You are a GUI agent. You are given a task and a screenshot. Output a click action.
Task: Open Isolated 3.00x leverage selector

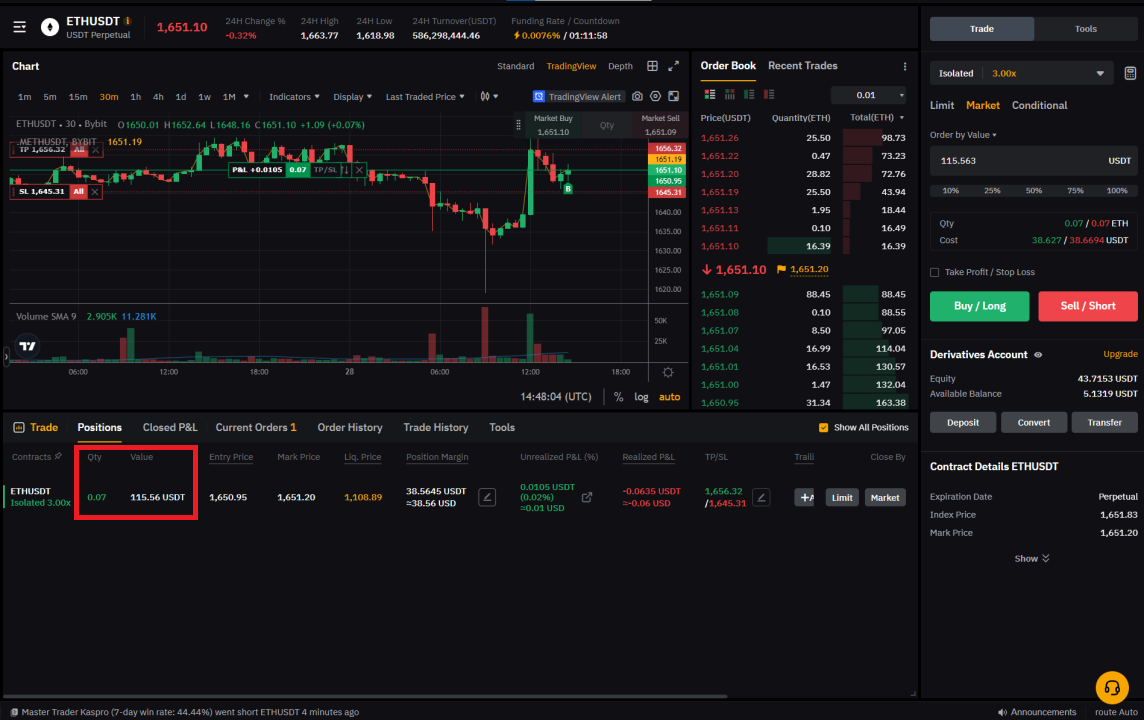pos(1021,74)
